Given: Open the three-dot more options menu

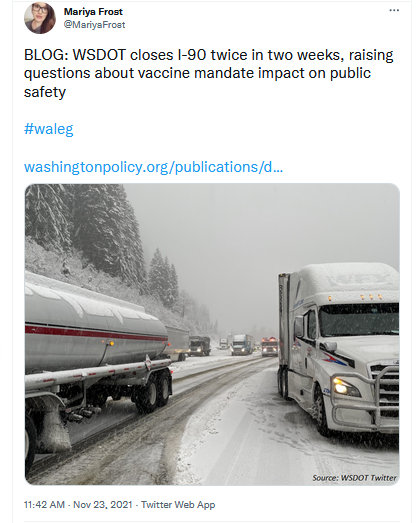Looking at the screenshot, I should [394, 10].
